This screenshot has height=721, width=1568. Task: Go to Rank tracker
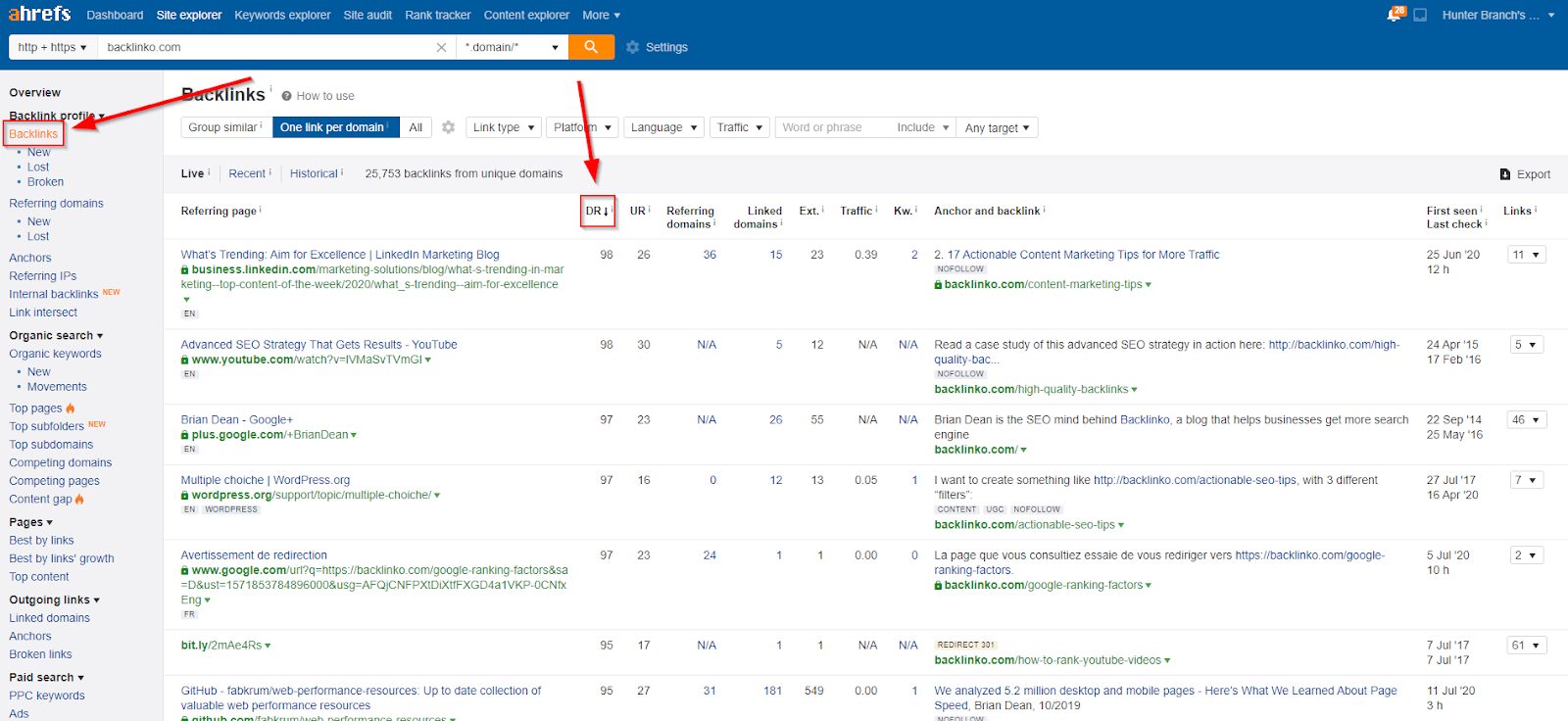point(438,15)
